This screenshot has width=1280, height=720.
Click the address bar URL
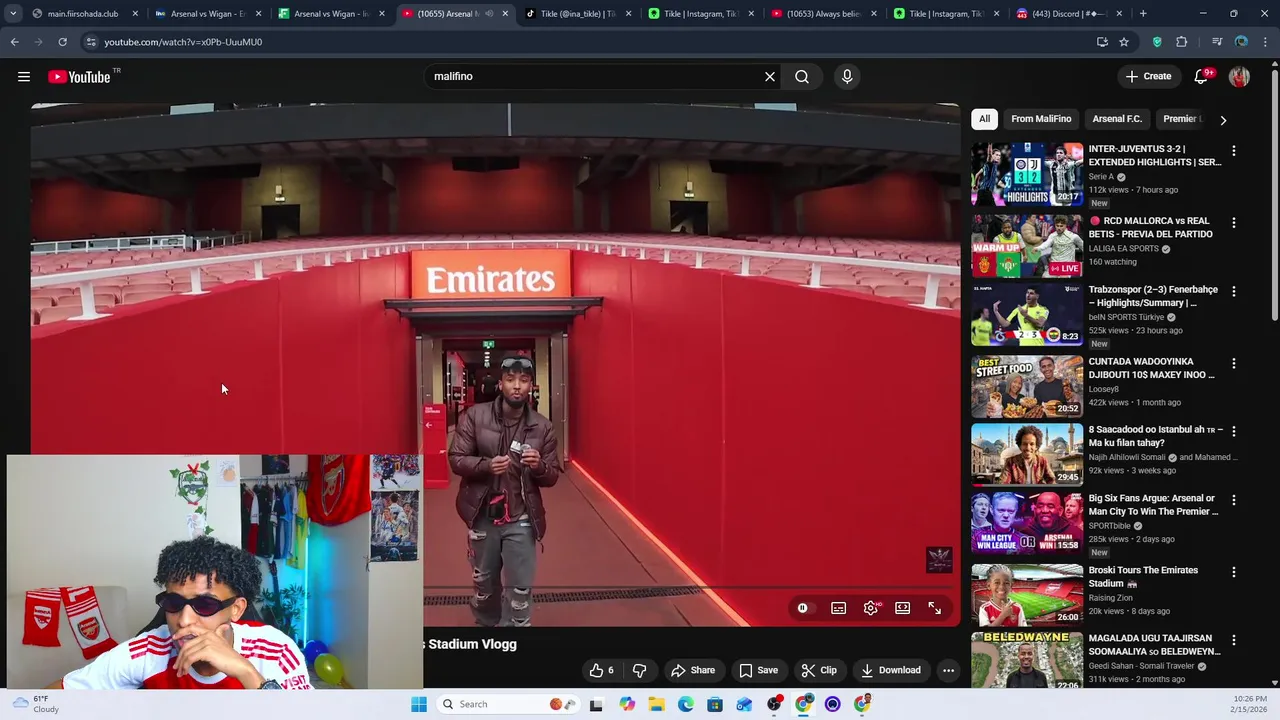(x=183, y=42)
